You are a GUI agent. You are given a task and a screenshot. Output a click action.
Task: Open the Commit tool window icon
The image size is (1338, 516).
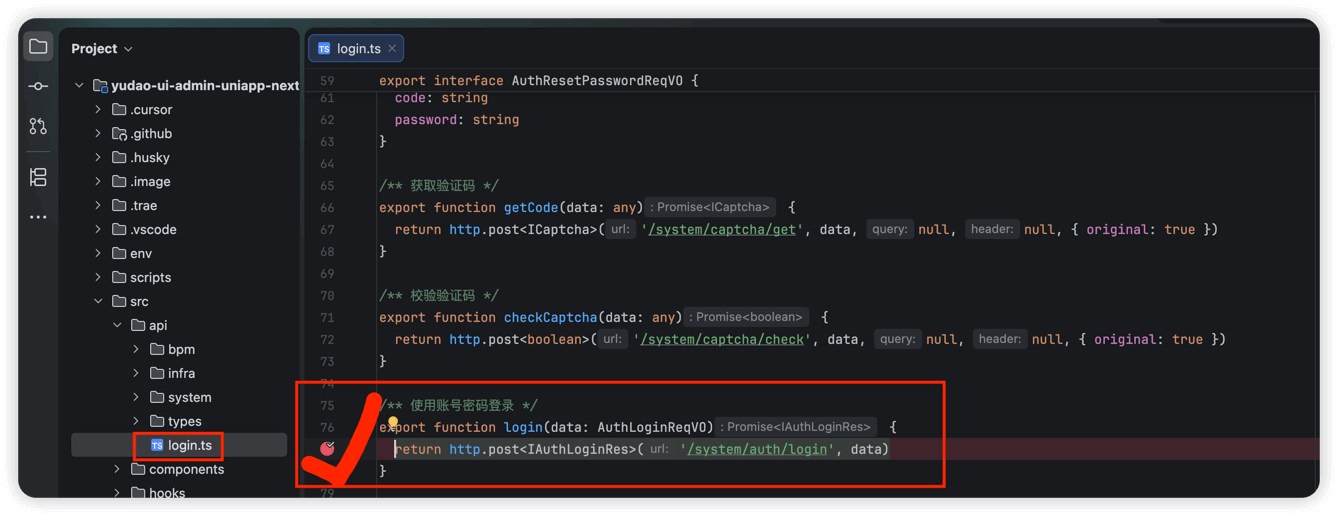38,87
